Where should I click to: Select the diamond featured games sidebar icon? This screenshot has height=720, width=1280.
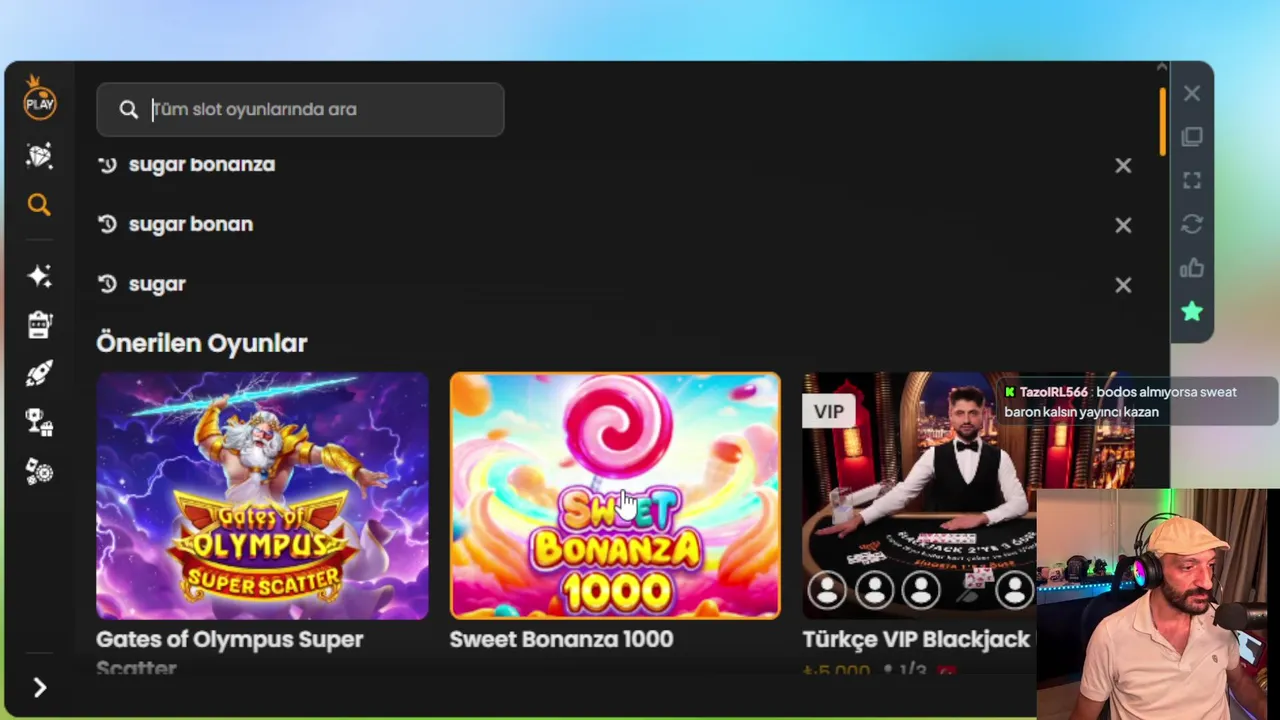point(39,156)
